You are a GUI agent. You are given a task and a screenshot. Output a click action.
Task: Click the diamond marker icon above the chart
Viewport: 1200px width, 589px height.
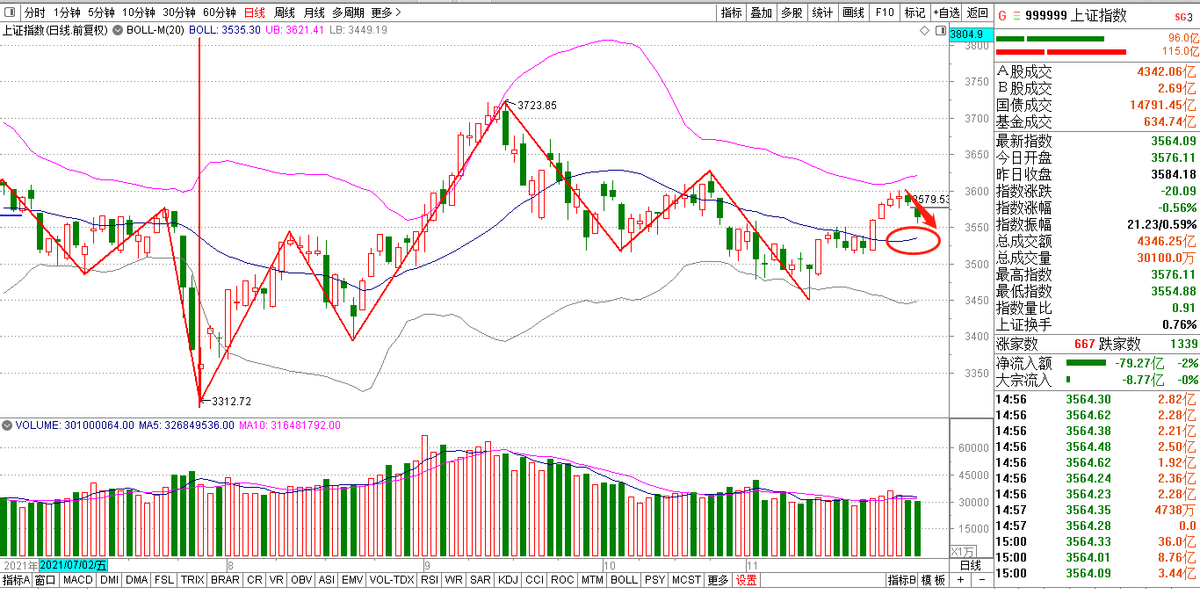[925, 32]
